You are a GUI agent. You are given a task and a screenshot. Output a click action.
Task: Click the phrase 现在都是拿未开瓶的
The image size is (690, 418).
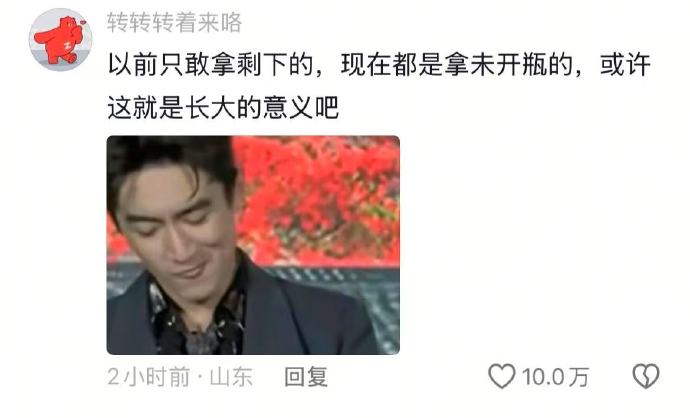[457, 65]
